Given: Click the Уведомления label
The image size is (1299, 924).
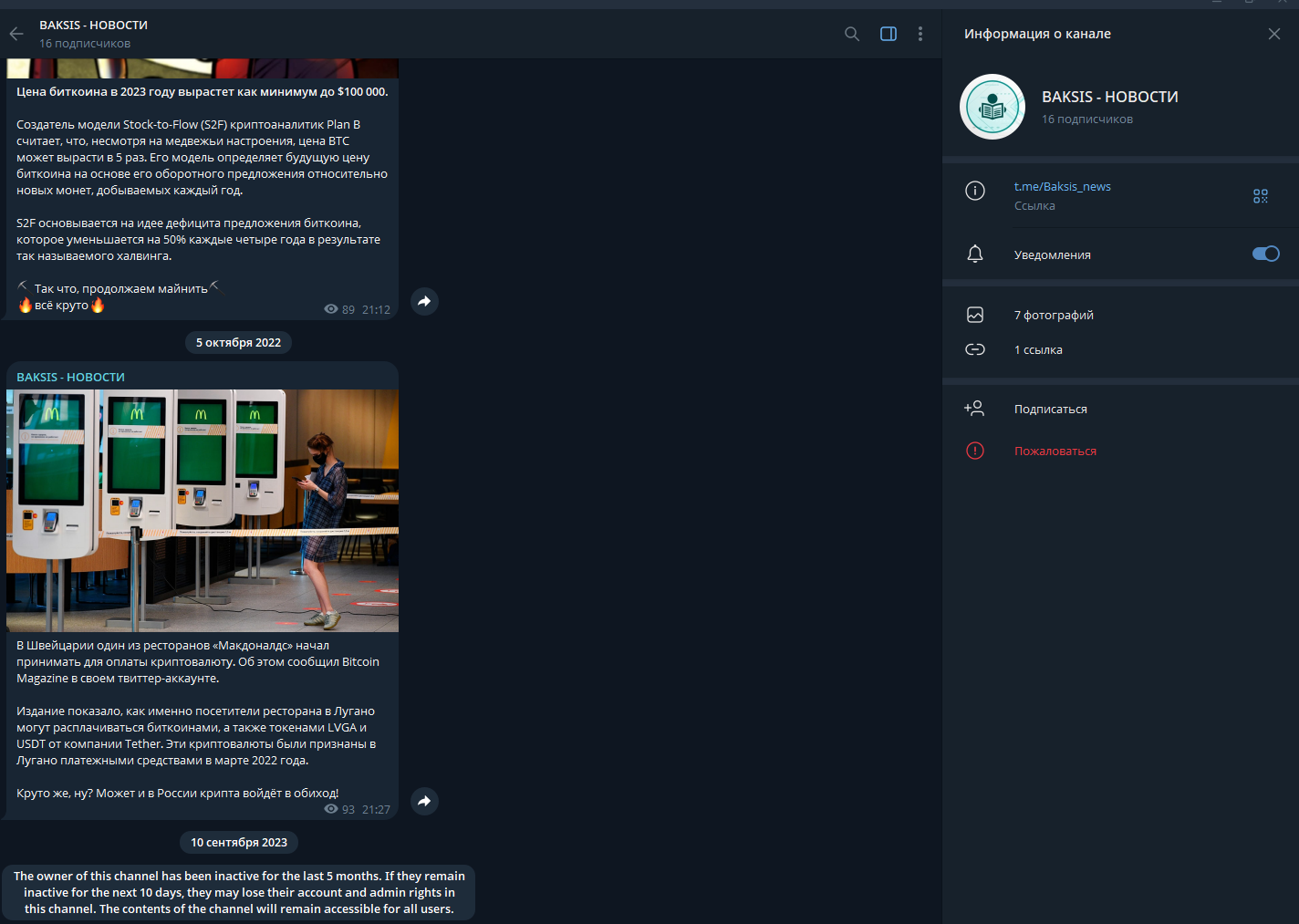Looking at the screenshot, I should pos(1053,255).
